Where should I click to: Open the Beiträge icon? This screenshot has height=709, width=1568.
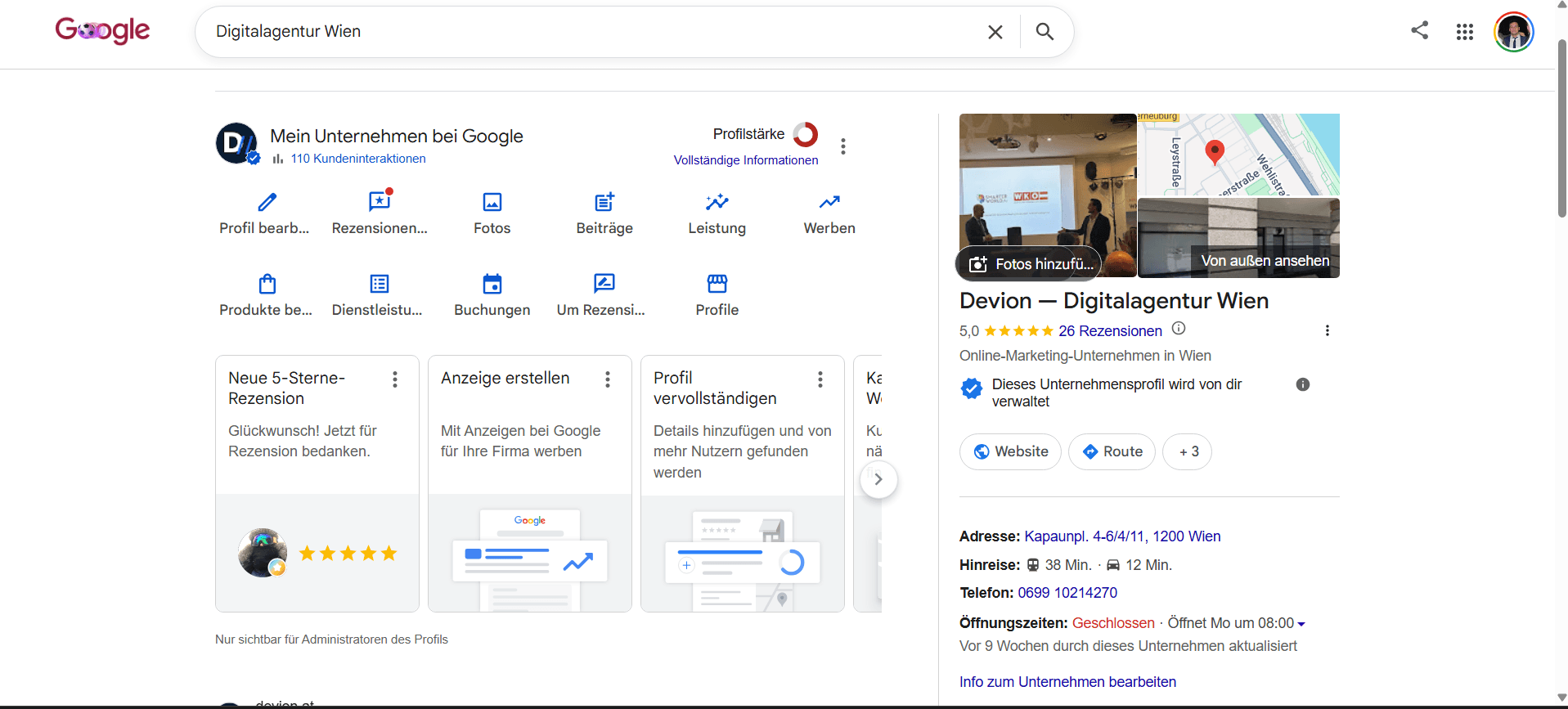pyautogui.click(x=604, y=202)
